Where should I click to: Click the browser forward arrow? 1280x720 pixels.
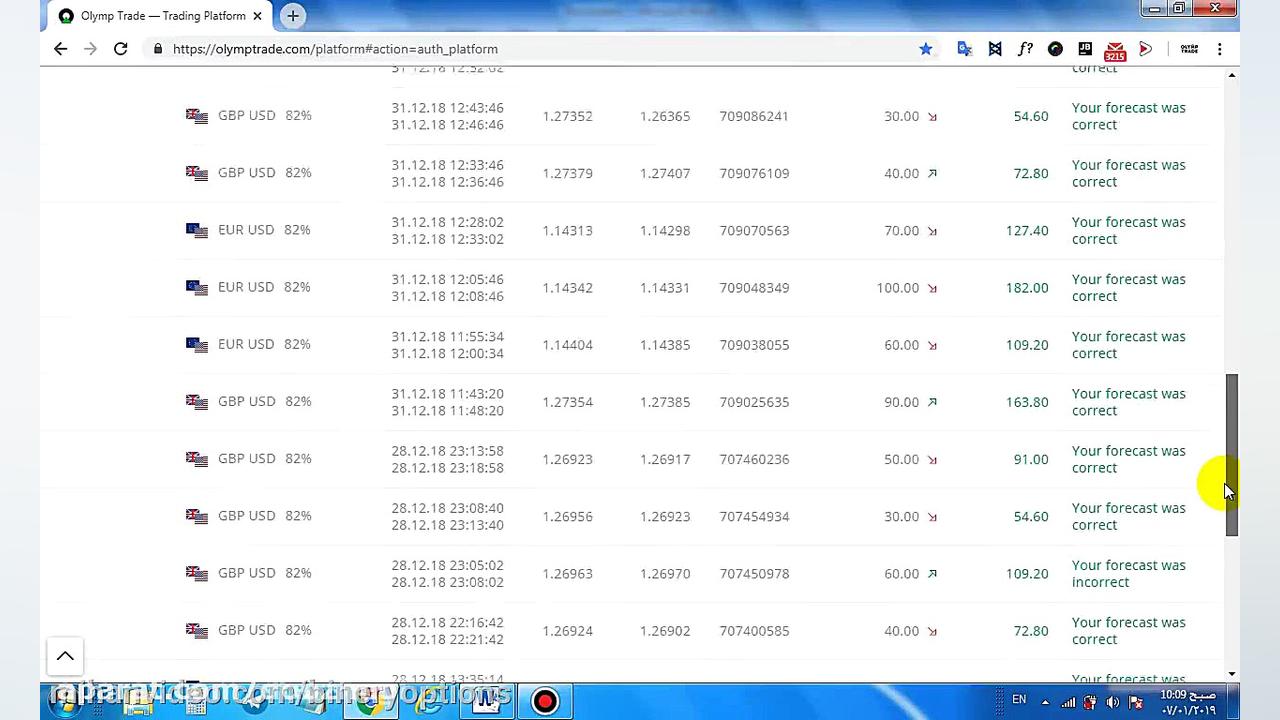tap(90, 49)
